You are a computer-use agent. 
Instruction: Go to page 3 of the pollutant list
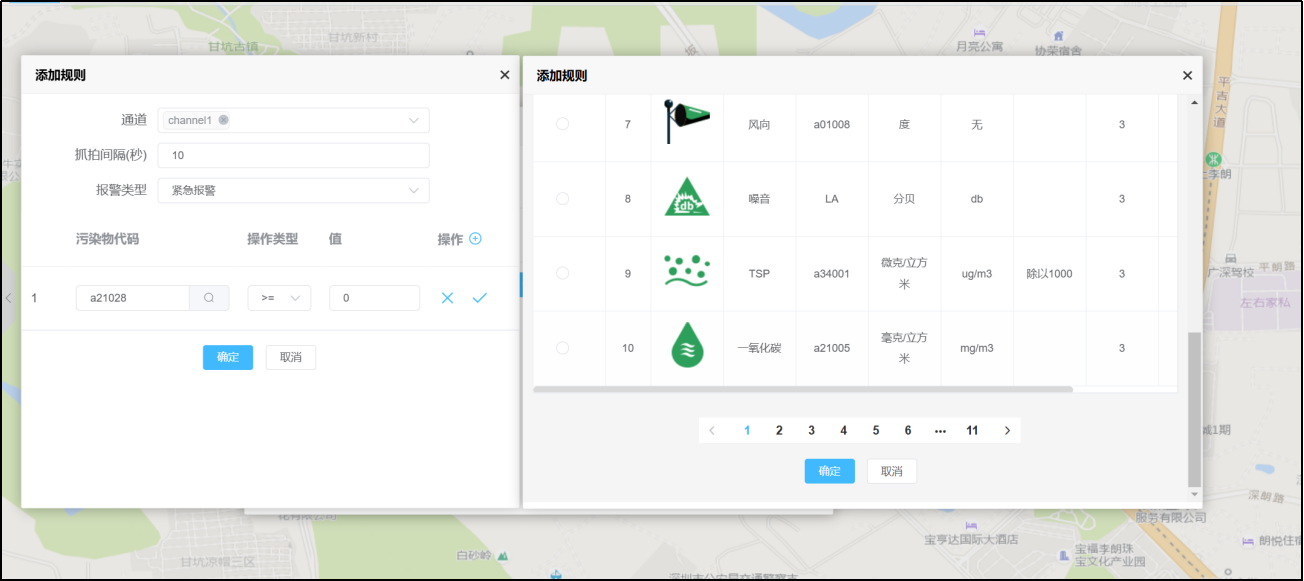point(811,431)
